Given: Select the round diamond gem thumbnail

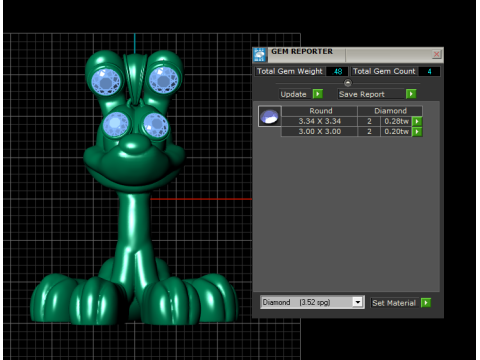Looking at the screenshot, I should [x=269, y=116].
